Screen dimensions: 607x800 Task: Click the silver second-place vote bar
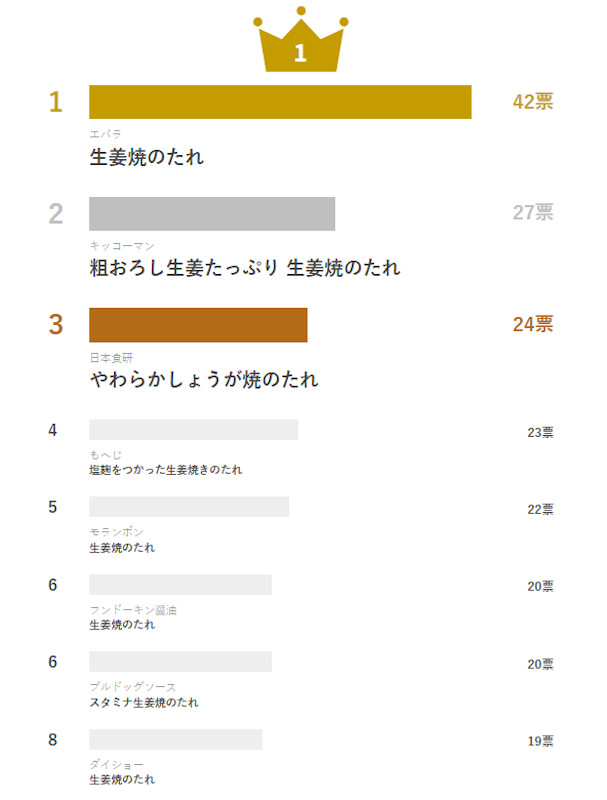click(x=212, y=214)
